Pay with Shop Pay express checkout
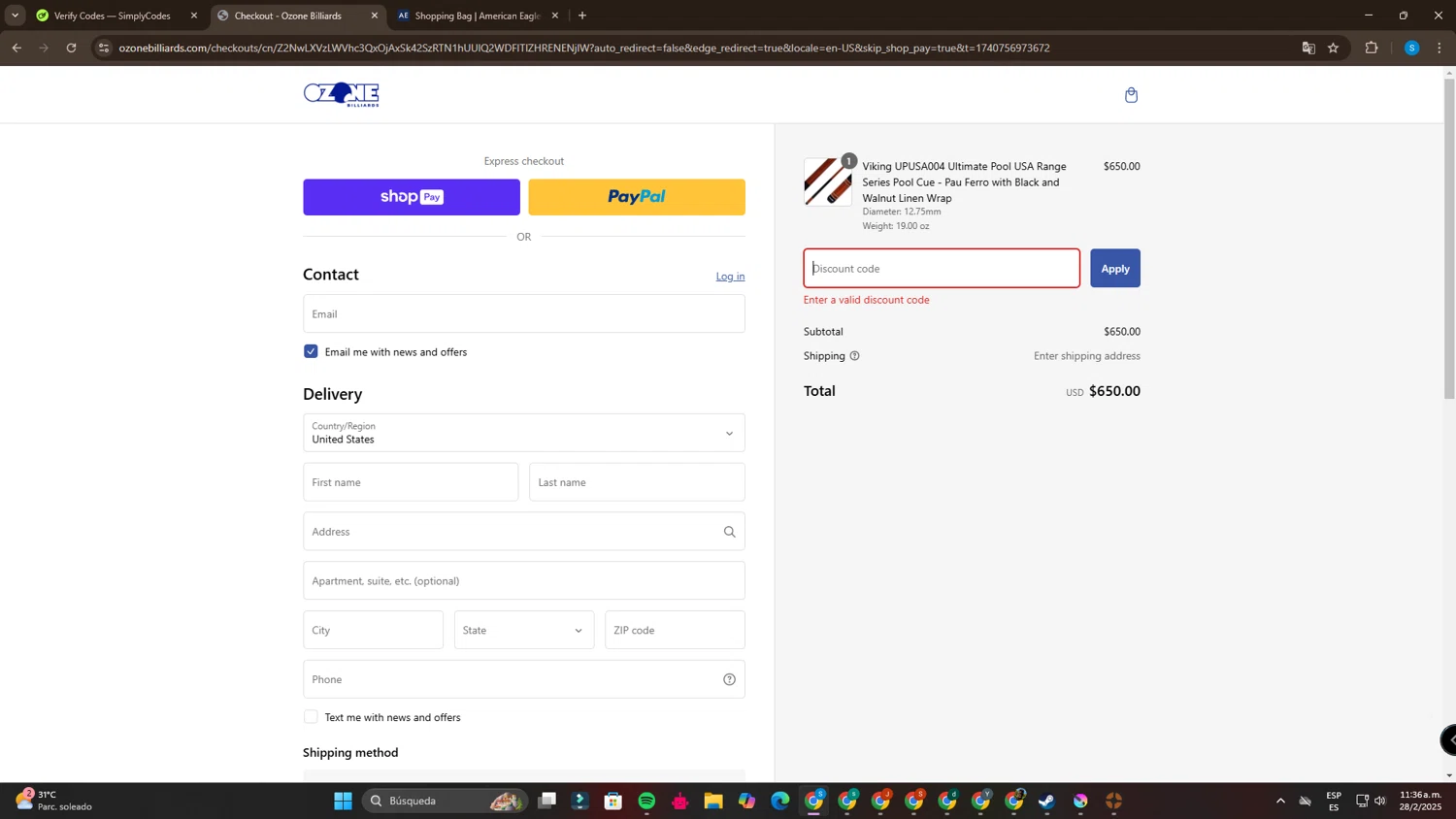The image size is (1456, 819). [x=412, y=197]
